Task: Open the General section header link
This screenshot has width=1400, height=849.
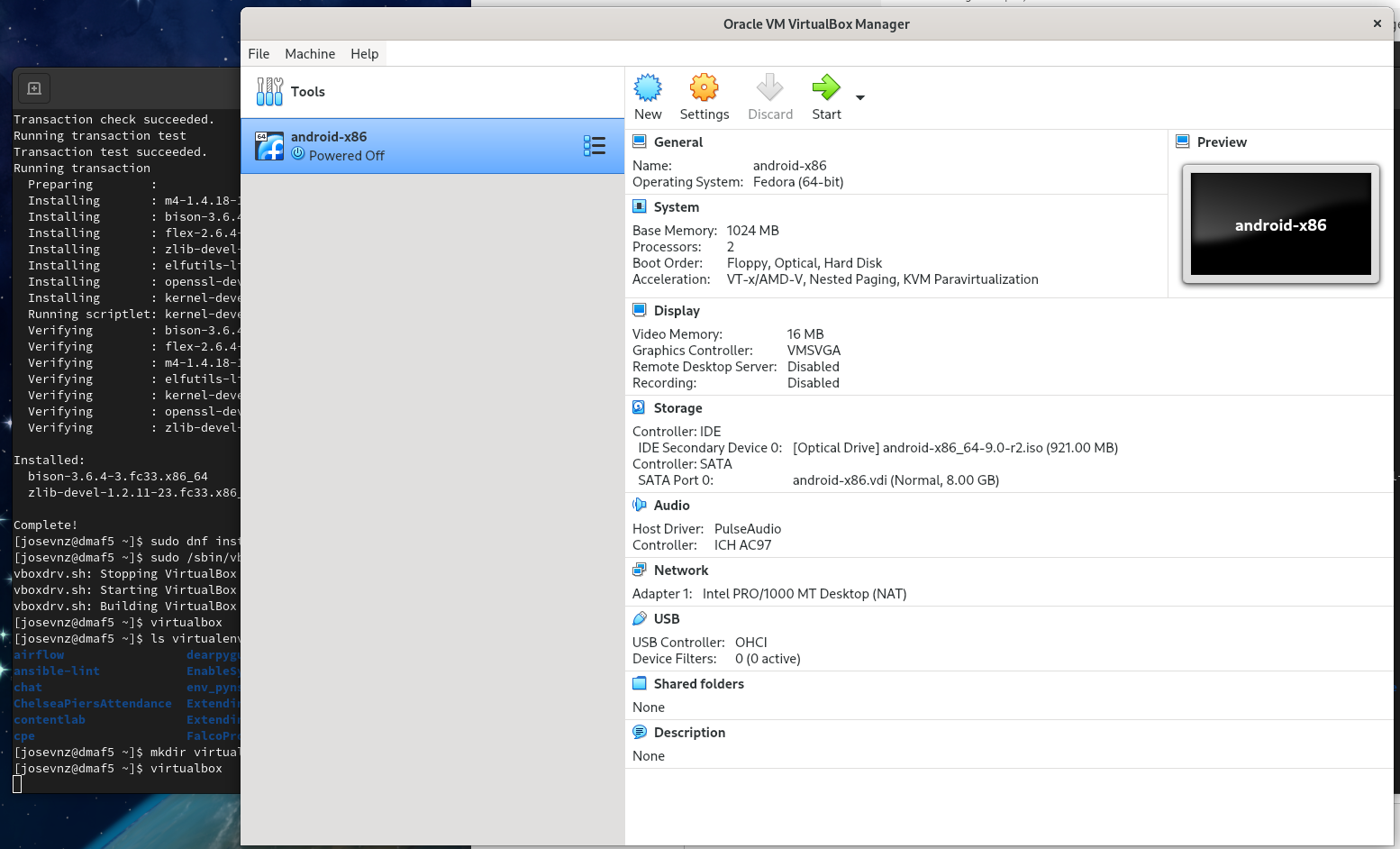Action: coord(677,142)
